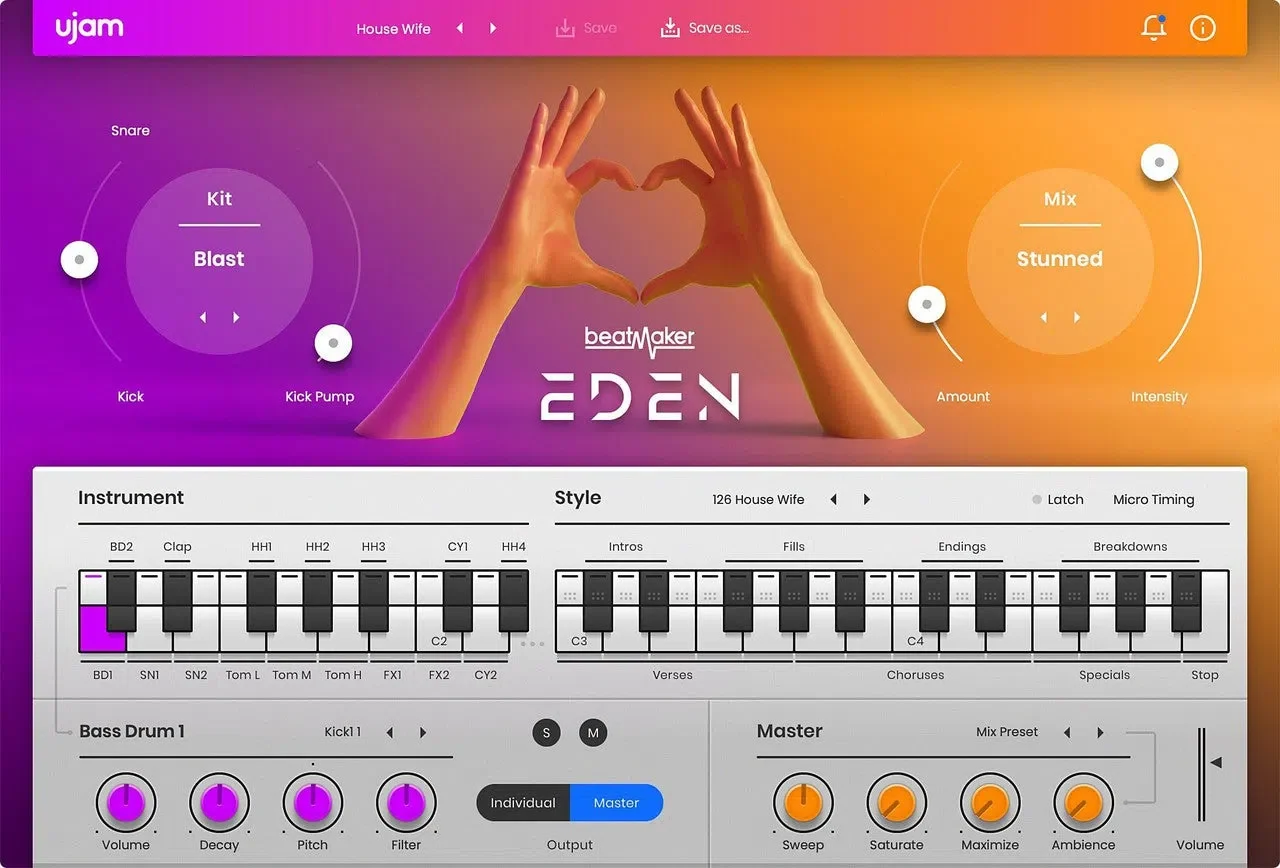This screenshot has width=1280, height=868.
Task: Solo Bass Drum 1 with S button
Action: point(546,732)
